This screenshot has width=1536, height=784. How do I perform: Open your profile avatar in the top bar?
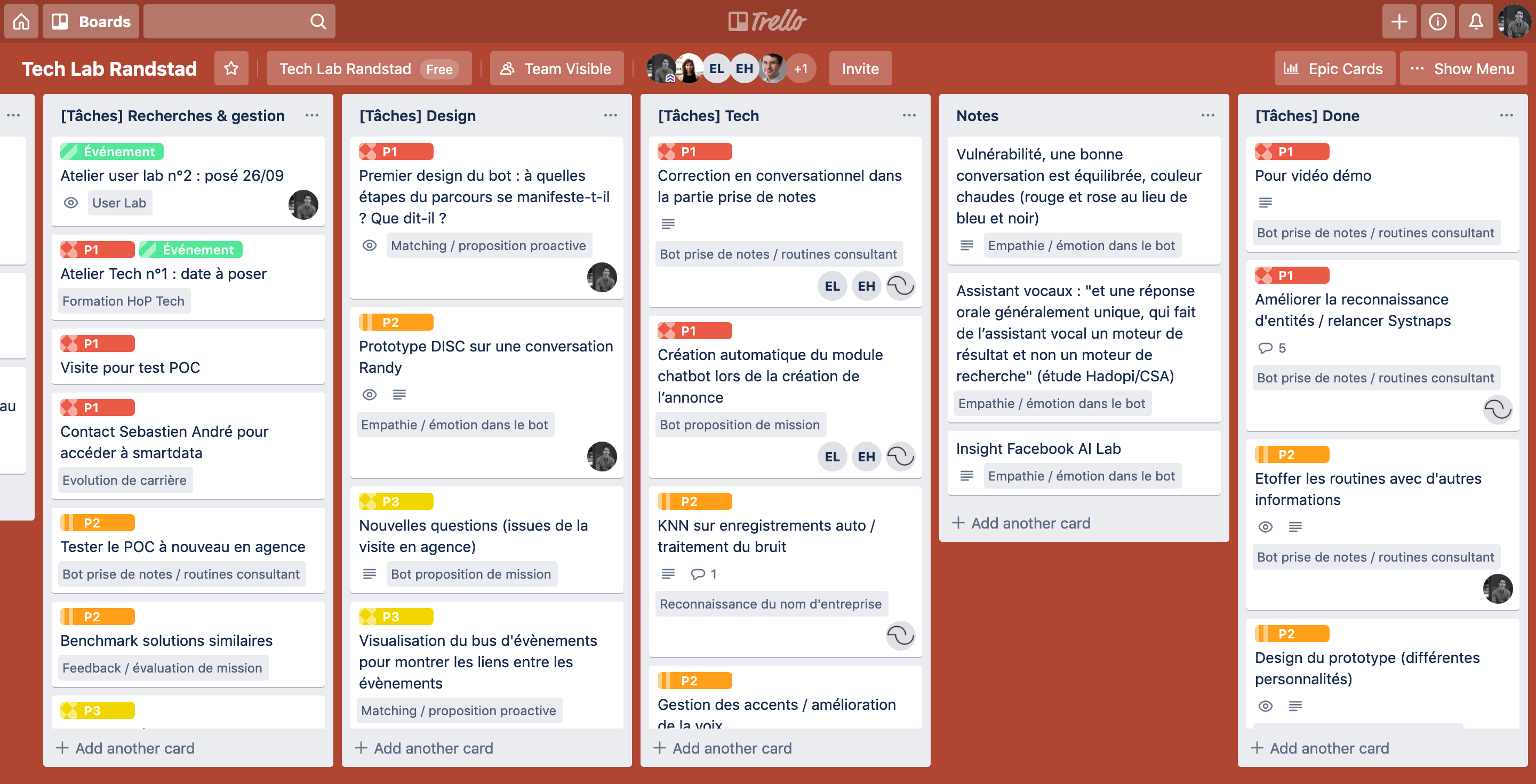click(1514, 21)
